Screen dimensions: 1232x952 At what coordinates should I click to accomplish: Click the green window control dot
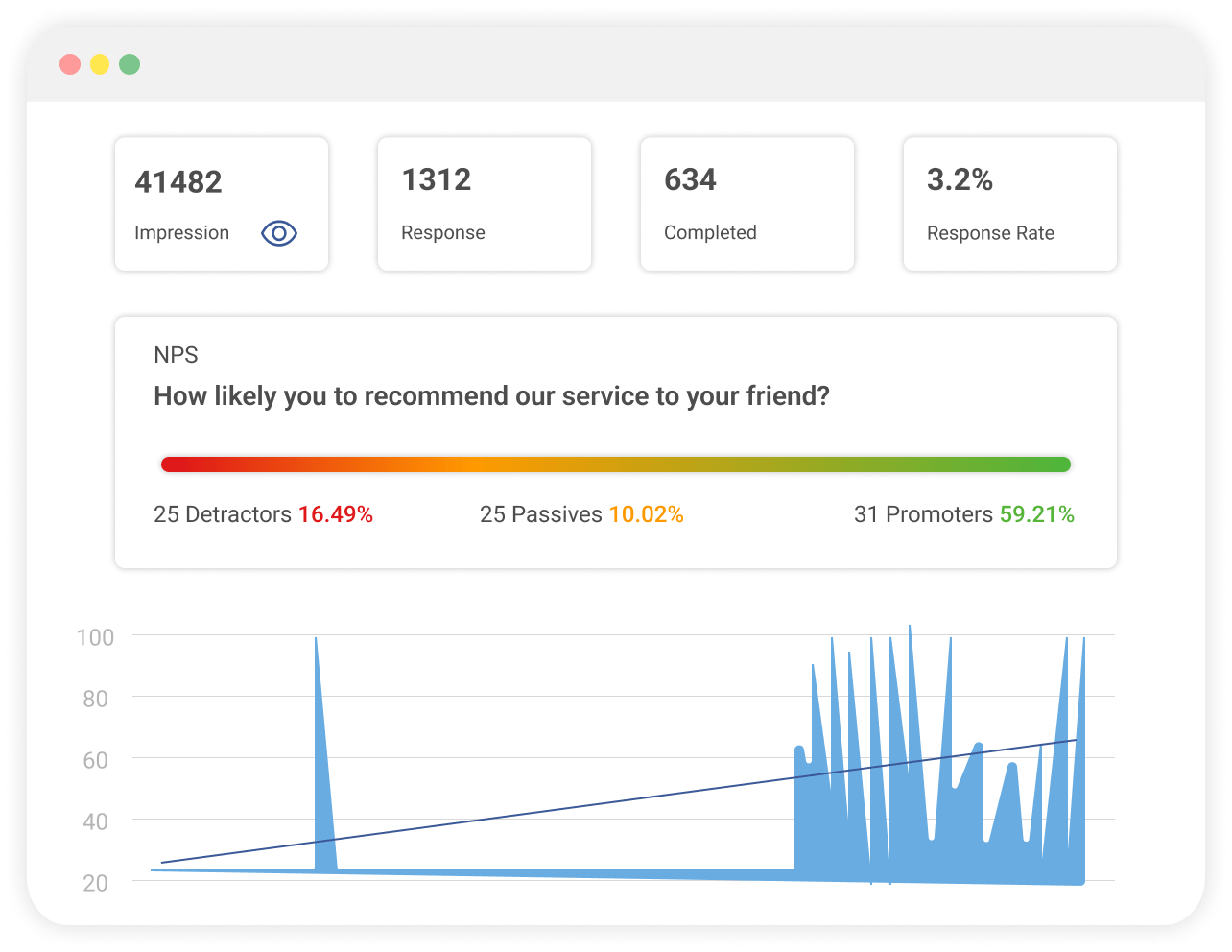point(128,63)
